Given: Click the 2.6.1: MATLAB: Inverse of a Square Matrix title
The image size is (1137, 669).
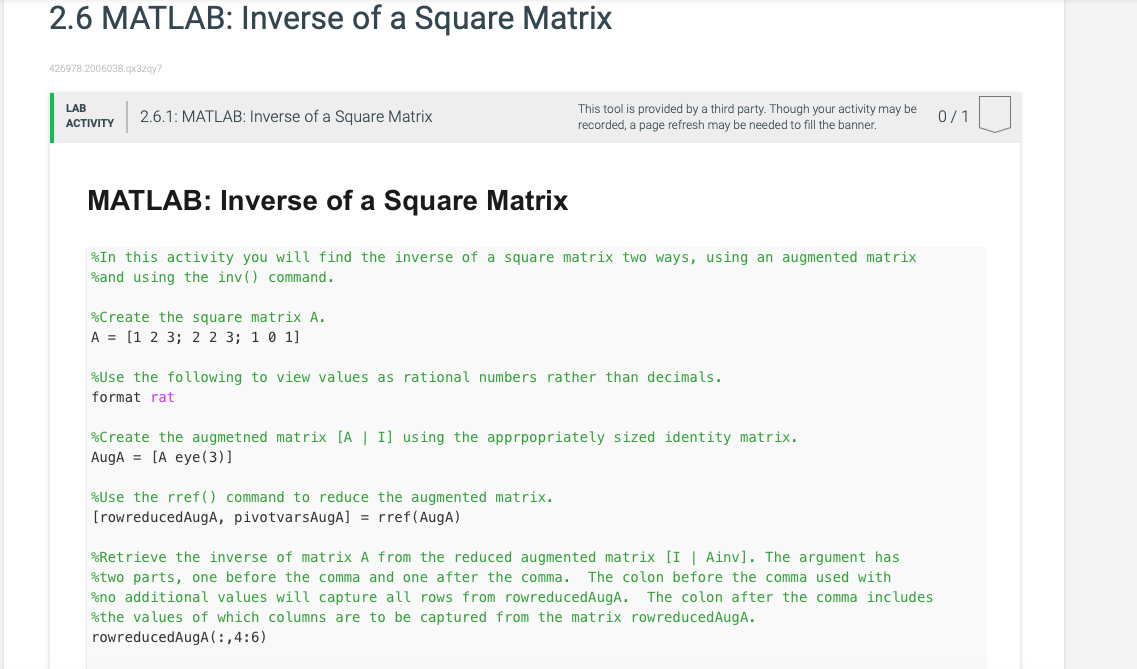Looking at the screenshot, I should [x=286, y=117].
